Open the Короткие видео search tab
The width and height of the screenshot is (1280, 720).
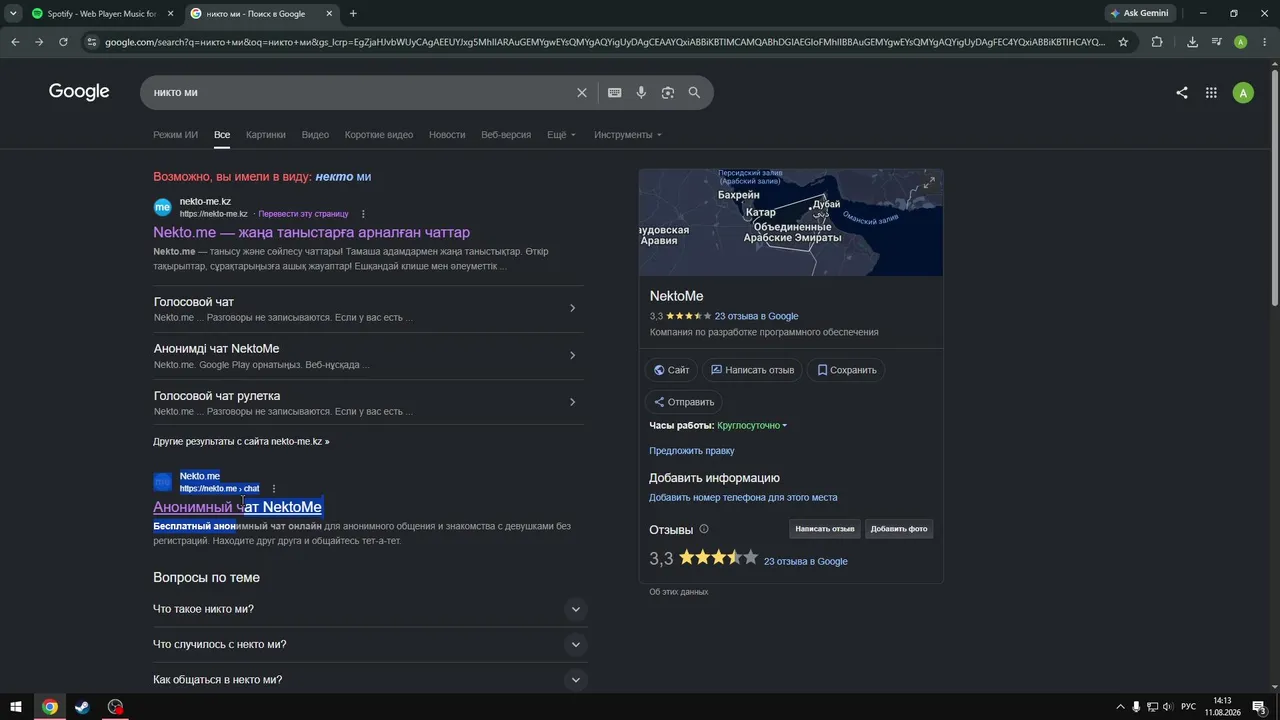pyautogui.click(x=379, y=135)
